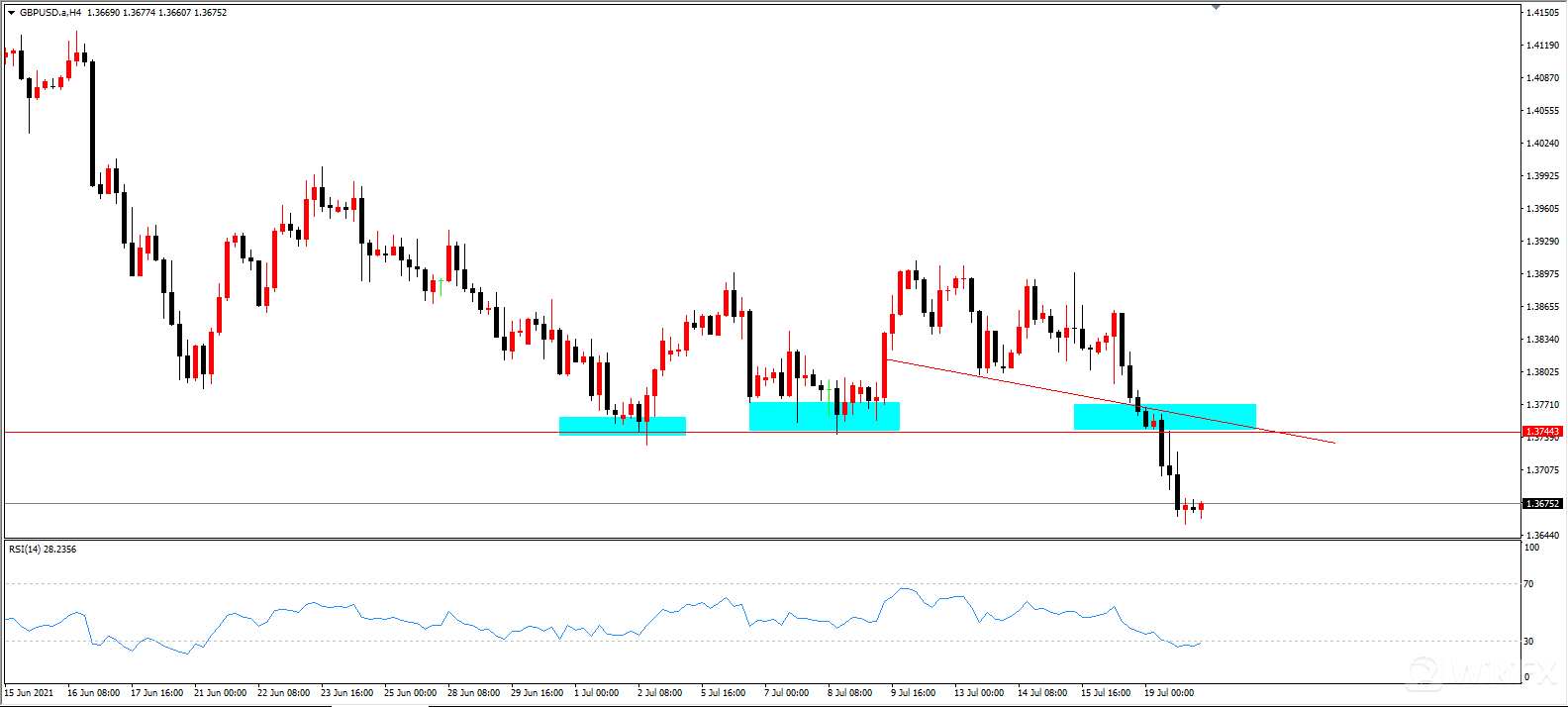Click the RSI 100 scale label

click(1531, 548)
